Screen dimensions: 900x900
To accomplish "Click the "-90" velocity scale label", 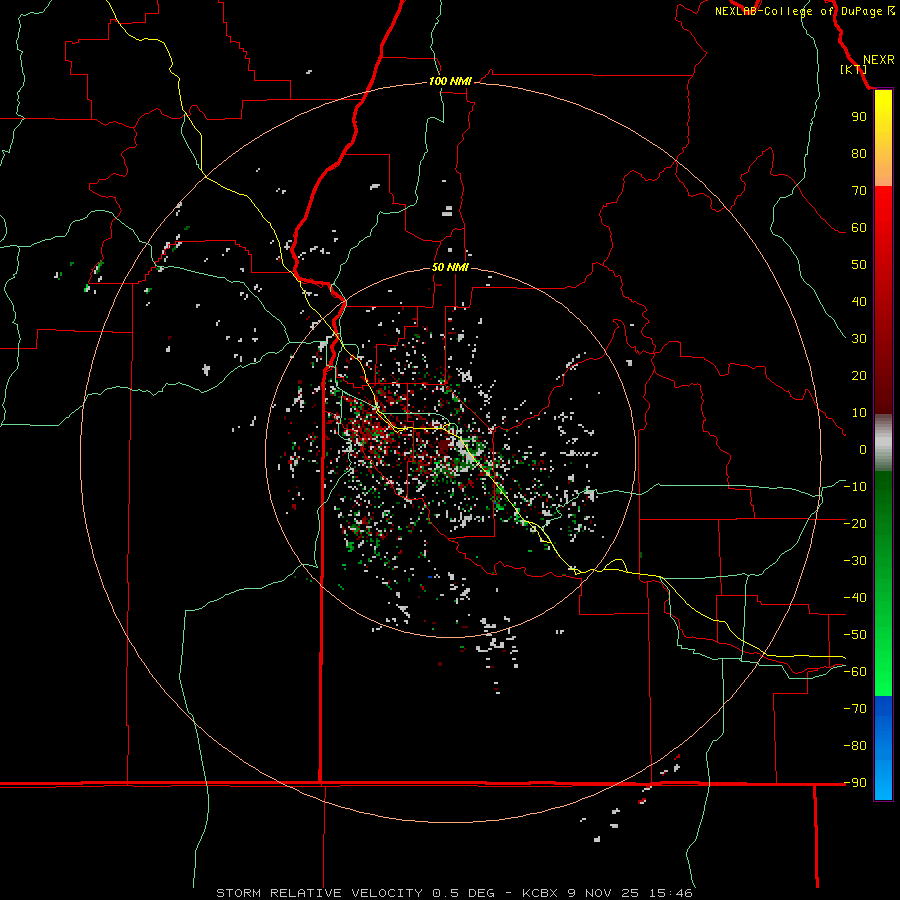I will [x=855, y=783].
